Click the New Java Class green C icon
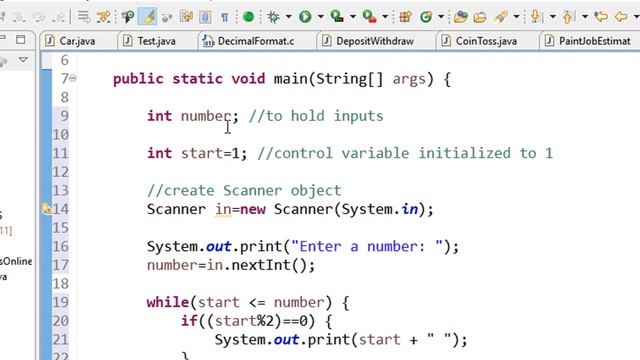This screenshot has height=360, width=640. pyautogui.click(x=426, y=17)
